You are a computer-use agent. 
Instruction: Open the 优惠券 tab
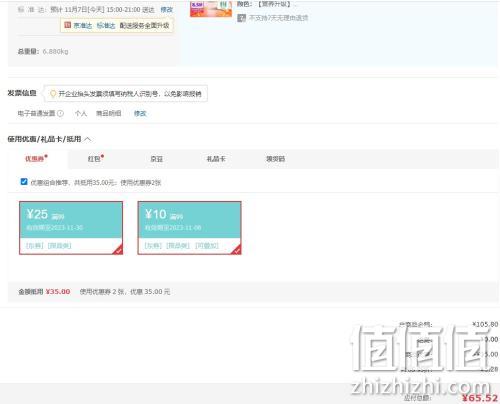pos(36,159)
